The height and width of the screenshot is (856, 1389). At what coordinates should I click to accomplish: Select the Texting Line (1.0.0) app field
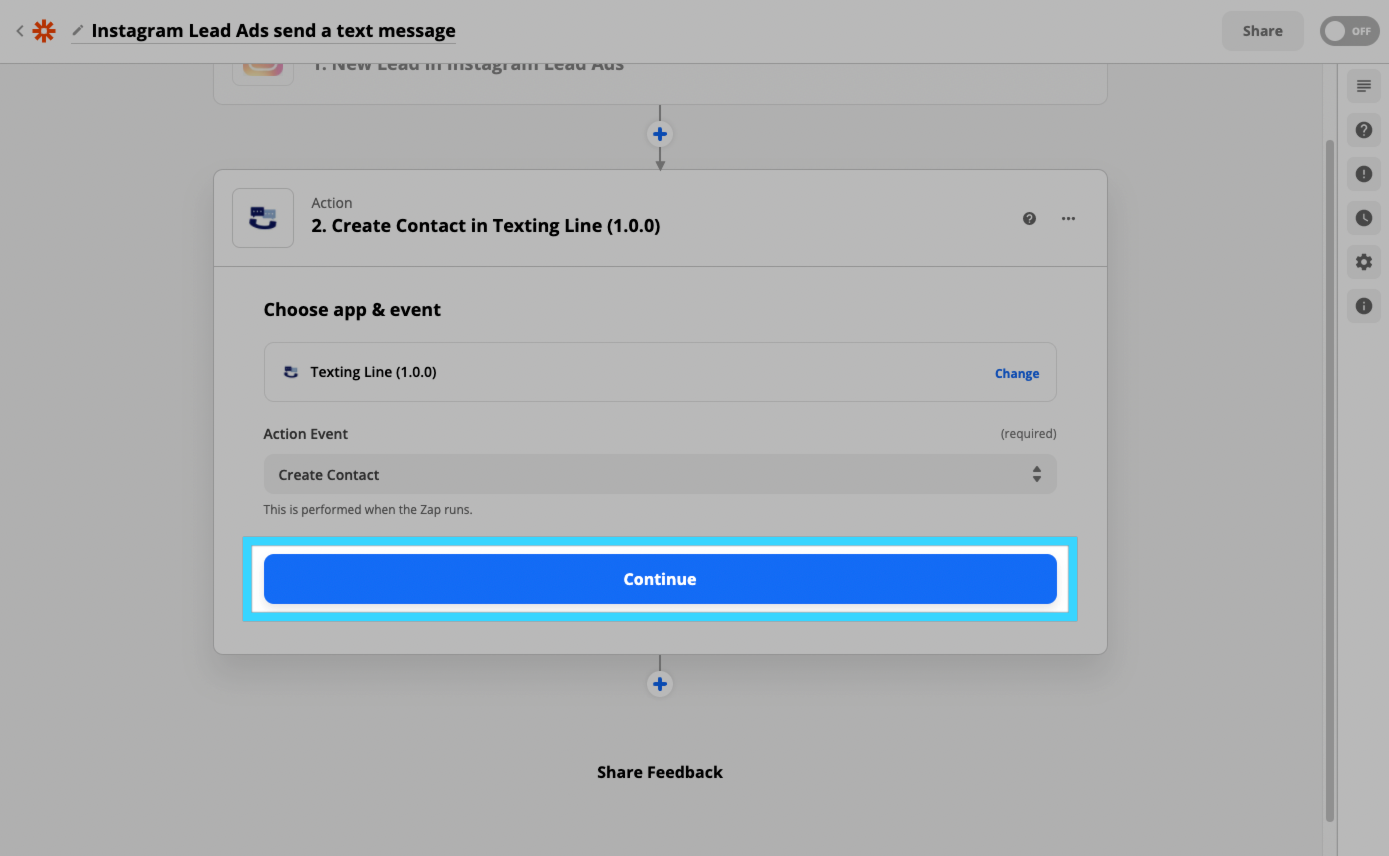pos(660,372)
